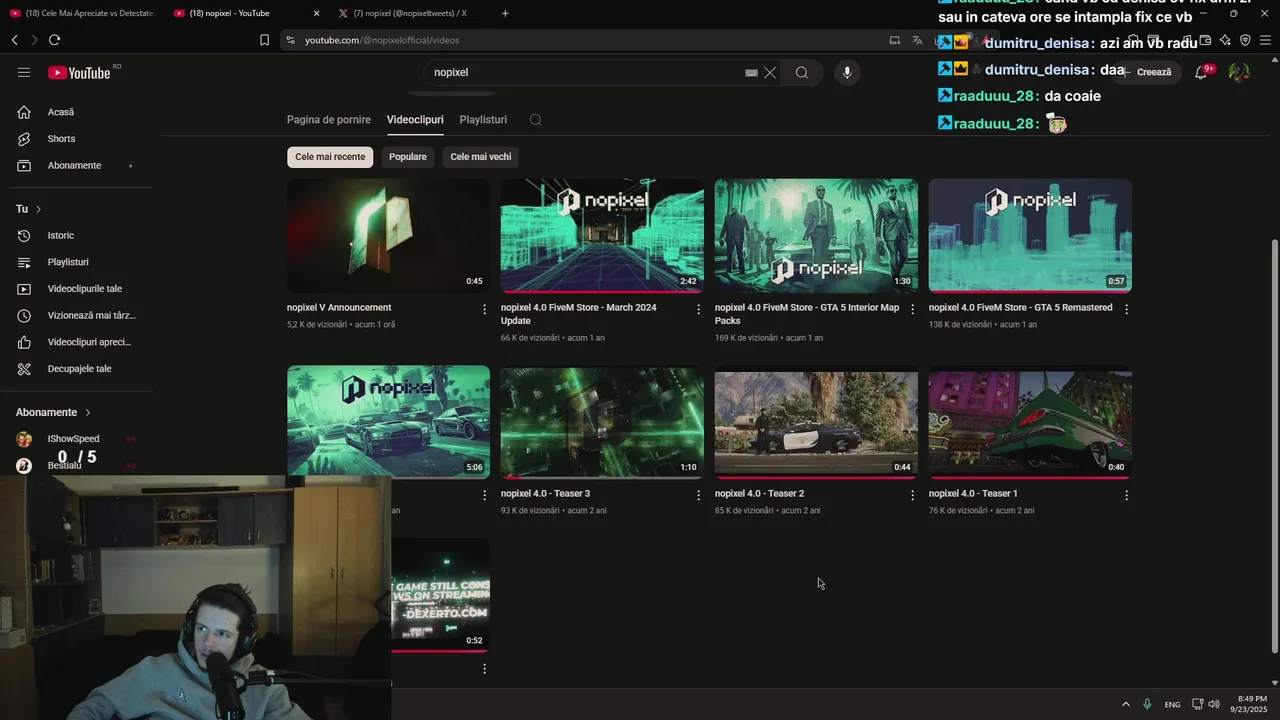Select the Cele mai recente filter
The height and width of the screenshot is (720, 1280).
click(330, 157)
